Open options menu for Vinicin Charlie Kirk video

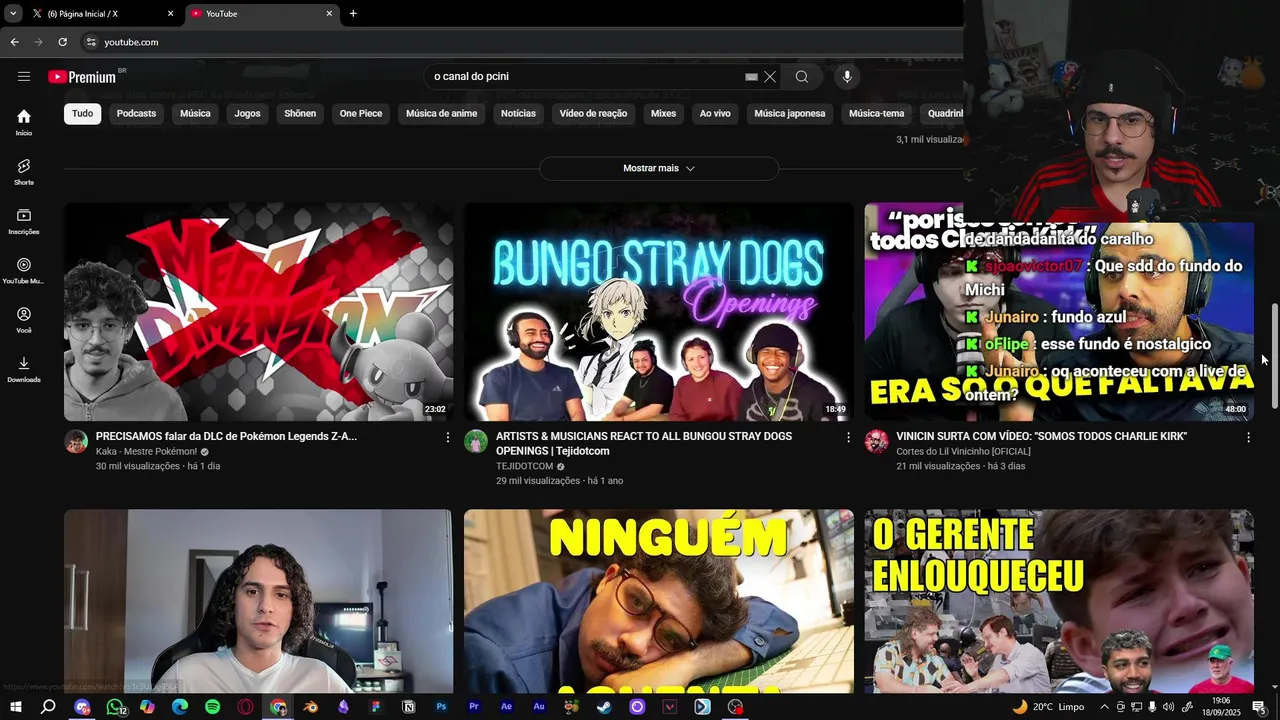(1248, 437)
